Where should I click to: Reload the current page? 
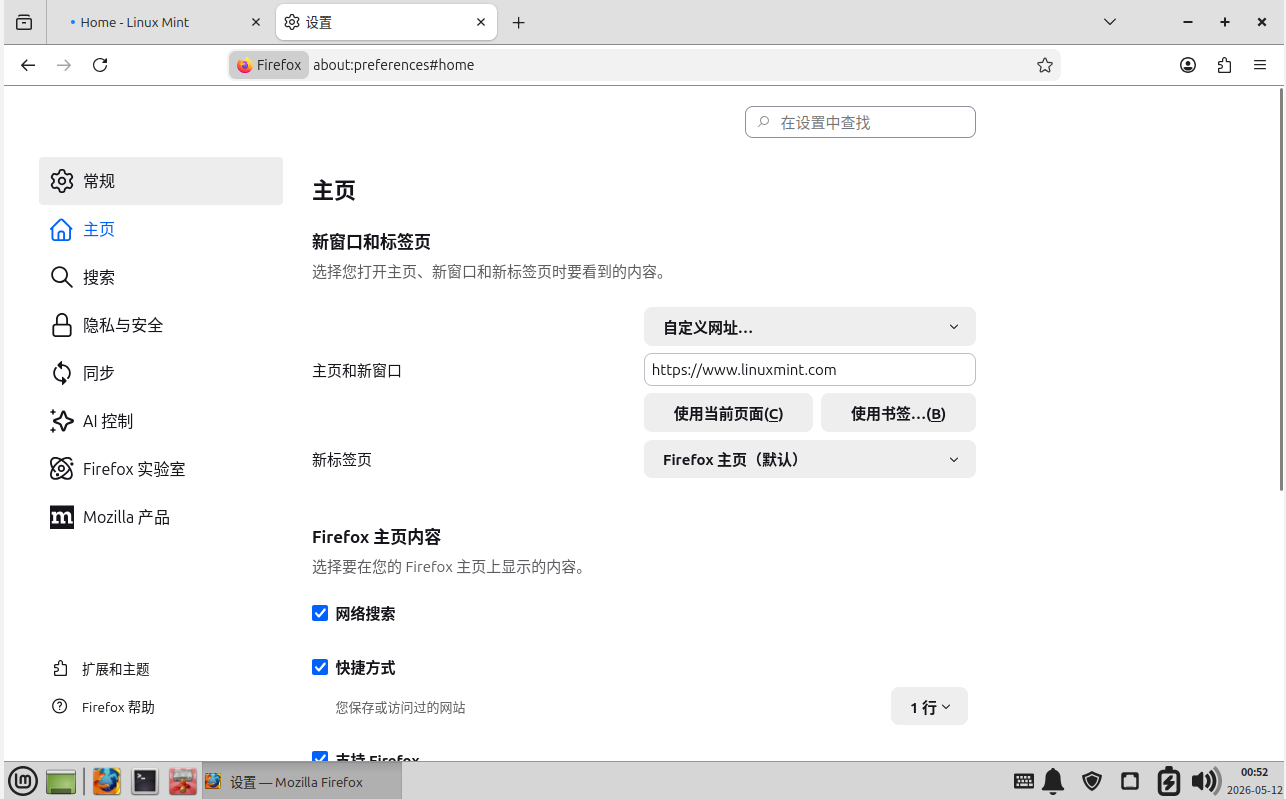[x=100, y=65]
